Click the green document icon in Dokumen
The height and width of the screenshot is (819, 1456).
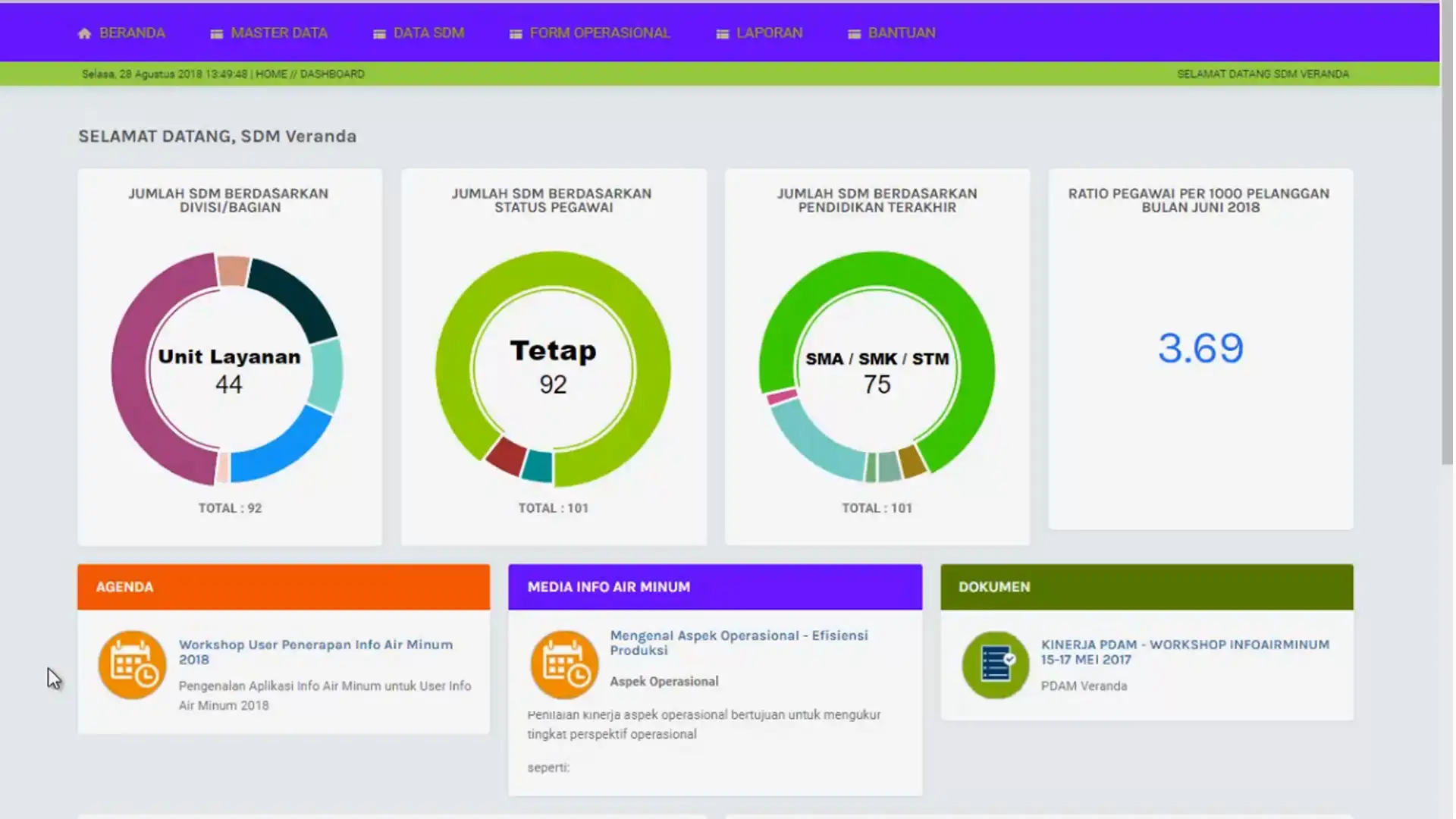[x=996, y=665]
